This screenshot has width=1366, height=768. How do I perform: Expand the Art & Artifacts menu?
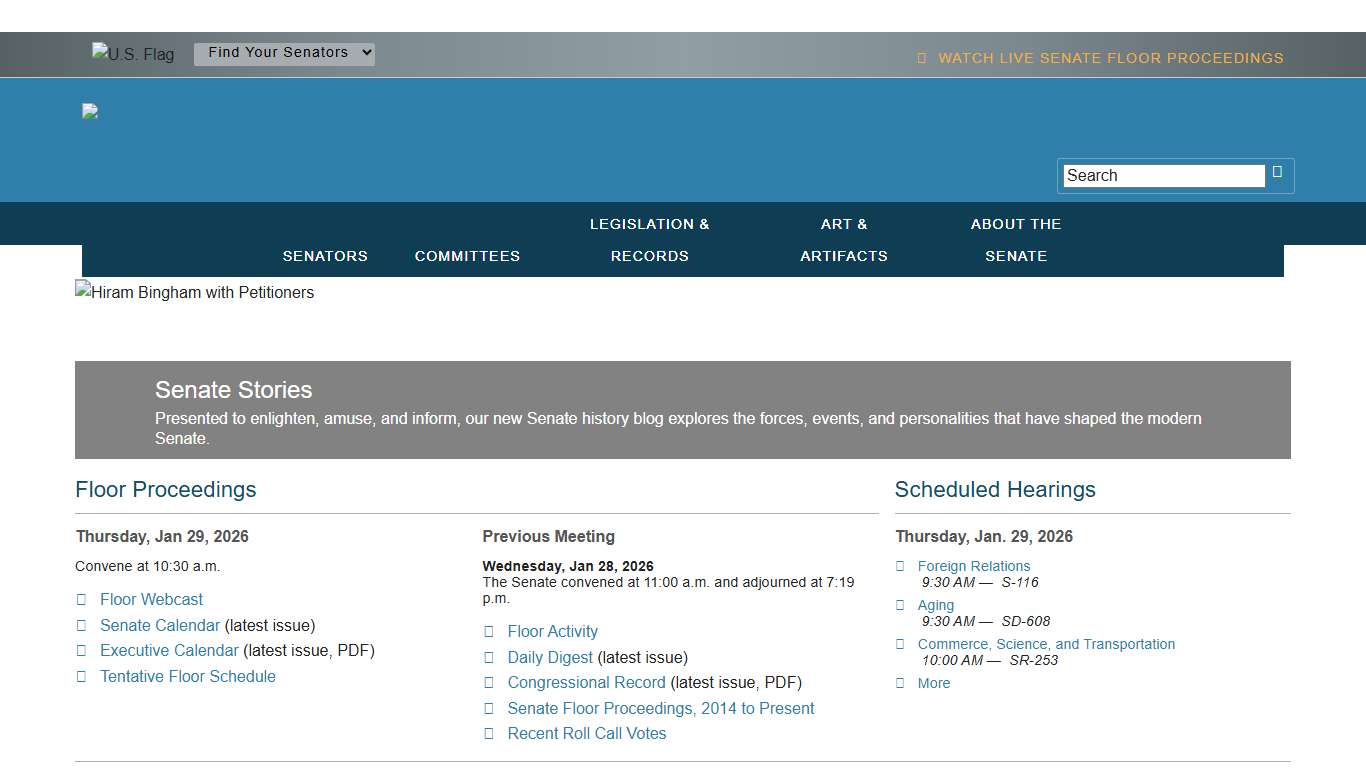[843, 240]
